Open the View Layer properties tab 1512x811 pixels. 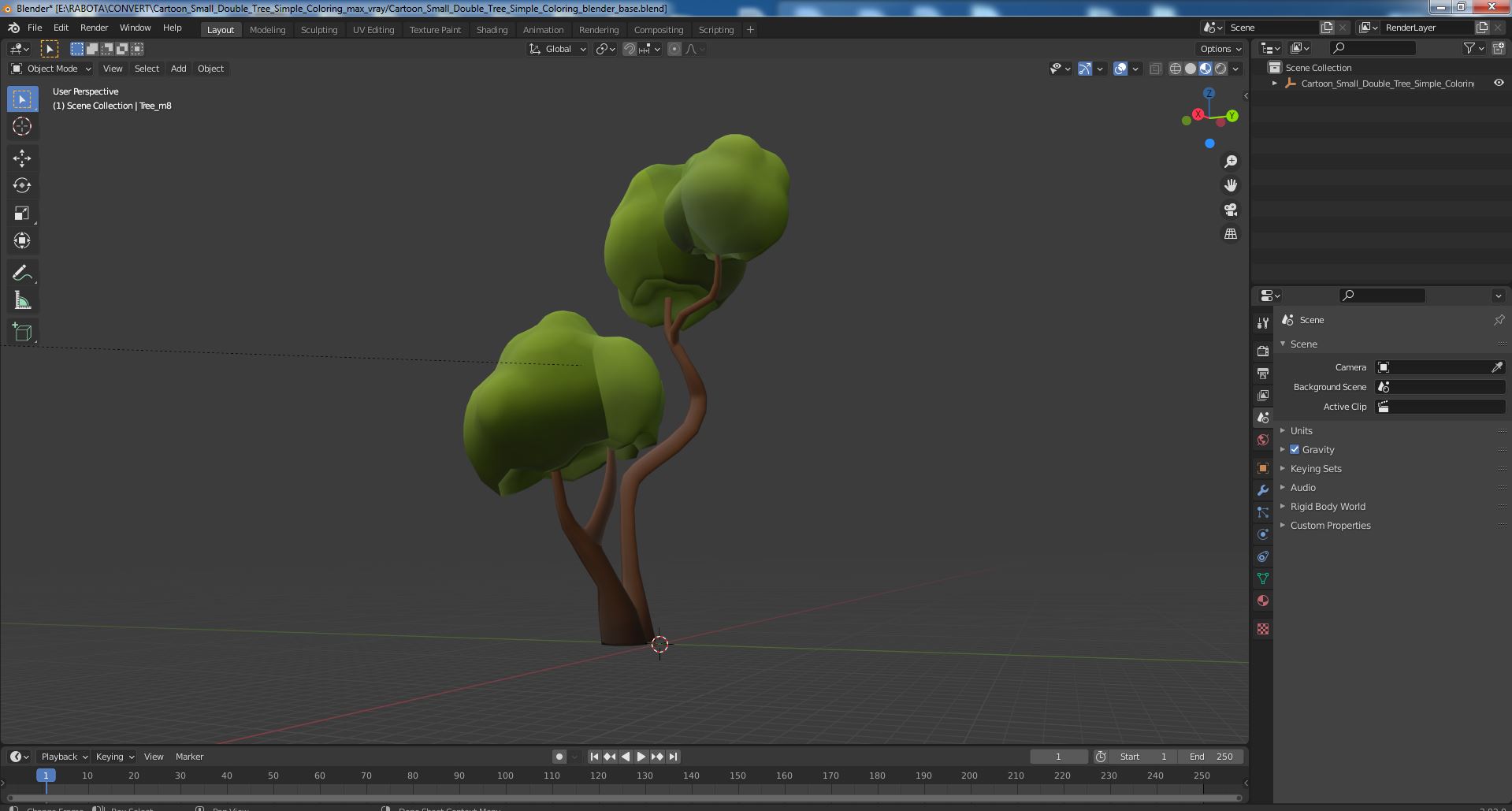(x=1263, y=396)
